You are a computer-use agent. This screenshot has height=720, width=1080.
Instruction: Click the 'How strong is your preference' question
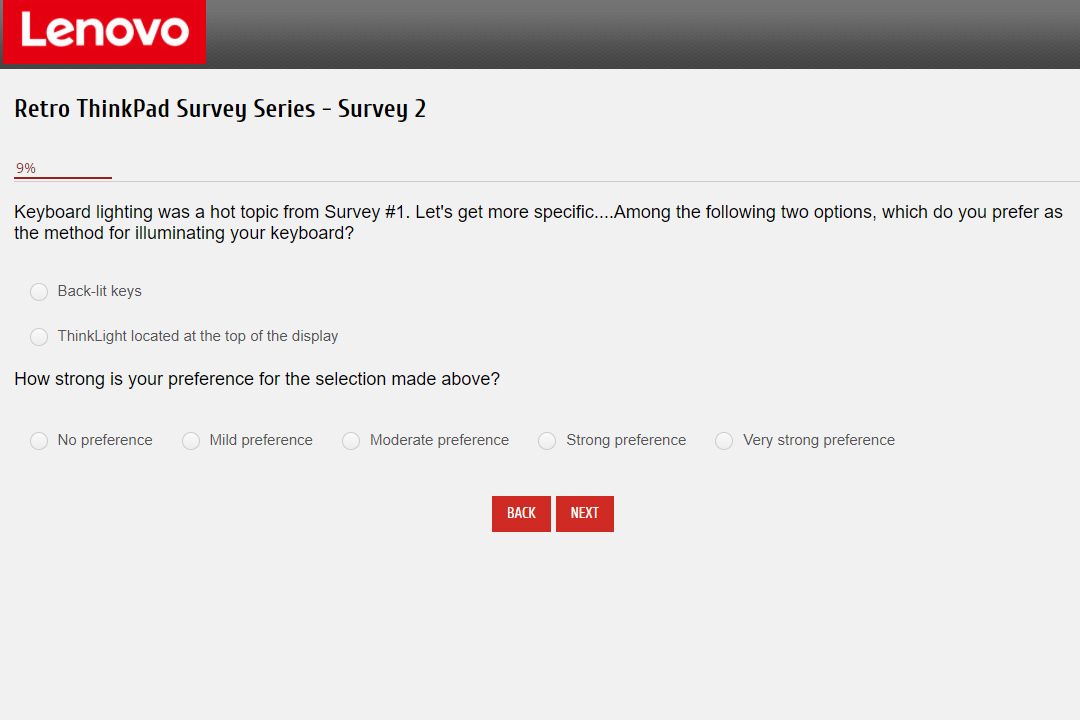257,379
